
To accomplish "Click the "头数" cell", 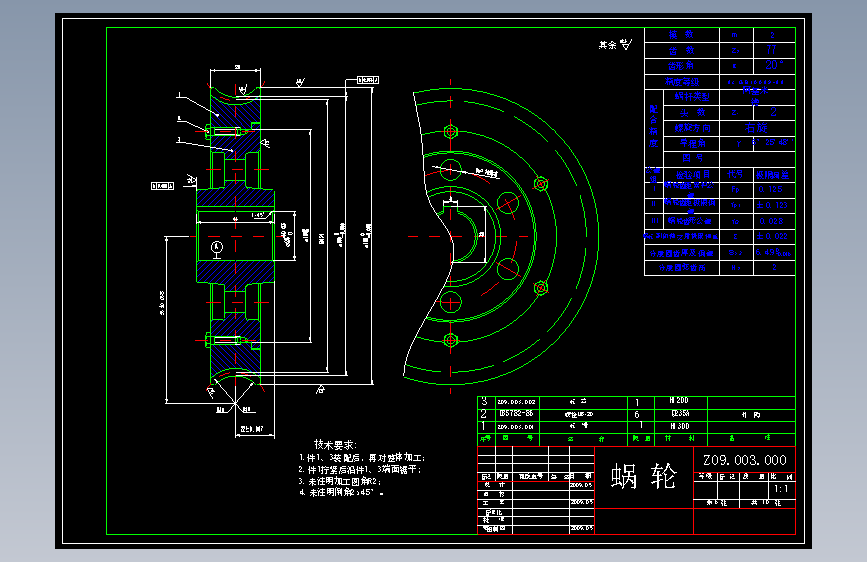I will [x=692, y=112].
